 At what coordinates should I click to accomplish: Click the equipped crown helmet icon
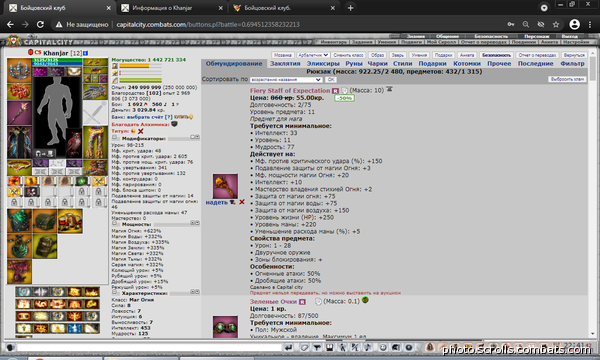pos(19,70)
